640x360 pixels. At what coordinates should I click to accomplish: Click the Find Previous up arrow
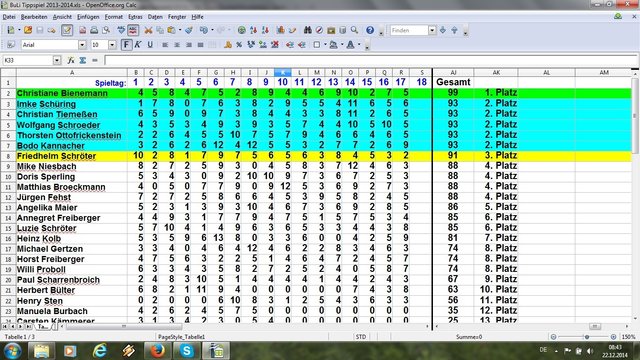coord(454,31)
